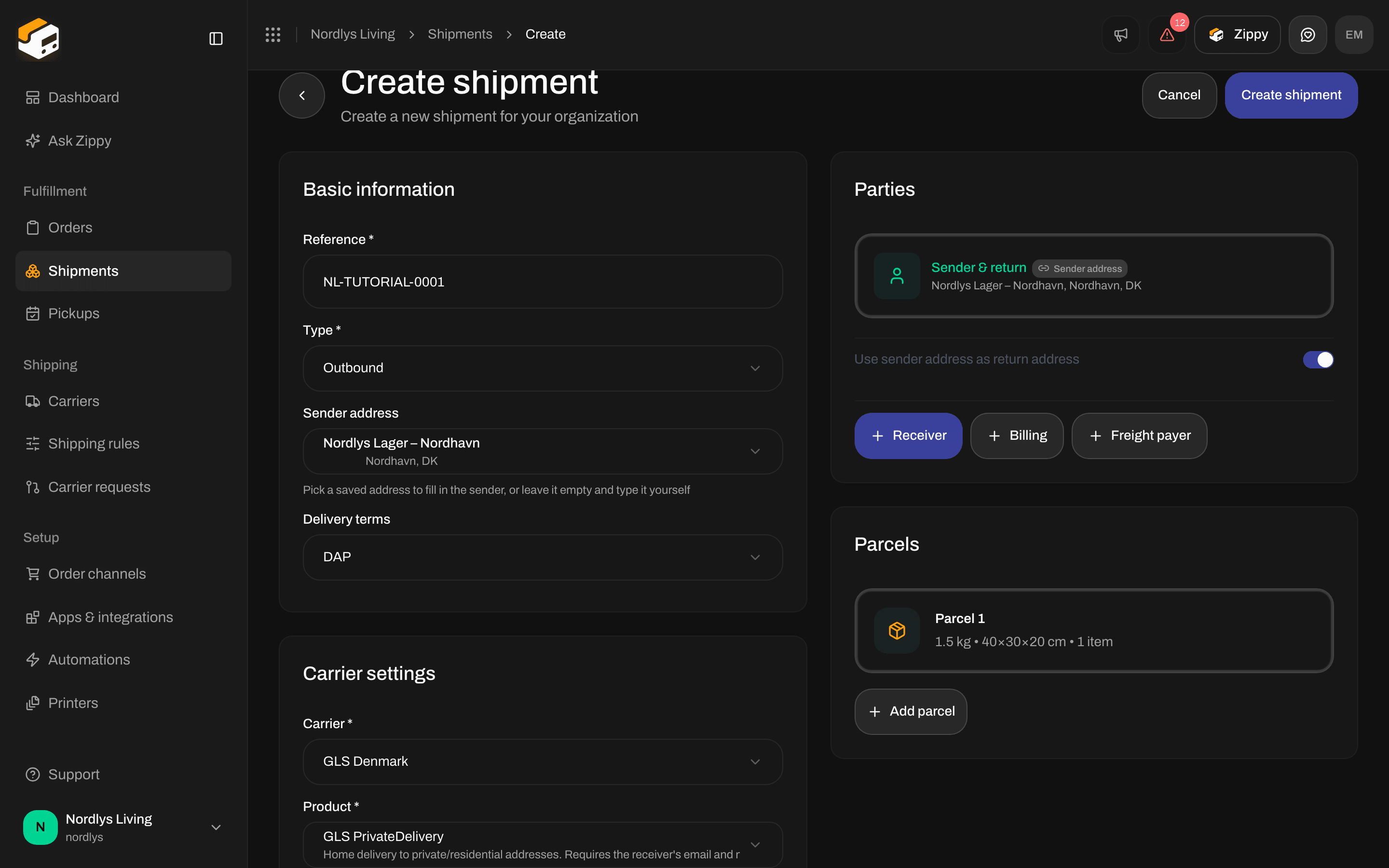1389x868 pixels.
Task: Open Order channels in sidebar
Action: (123, 573)
